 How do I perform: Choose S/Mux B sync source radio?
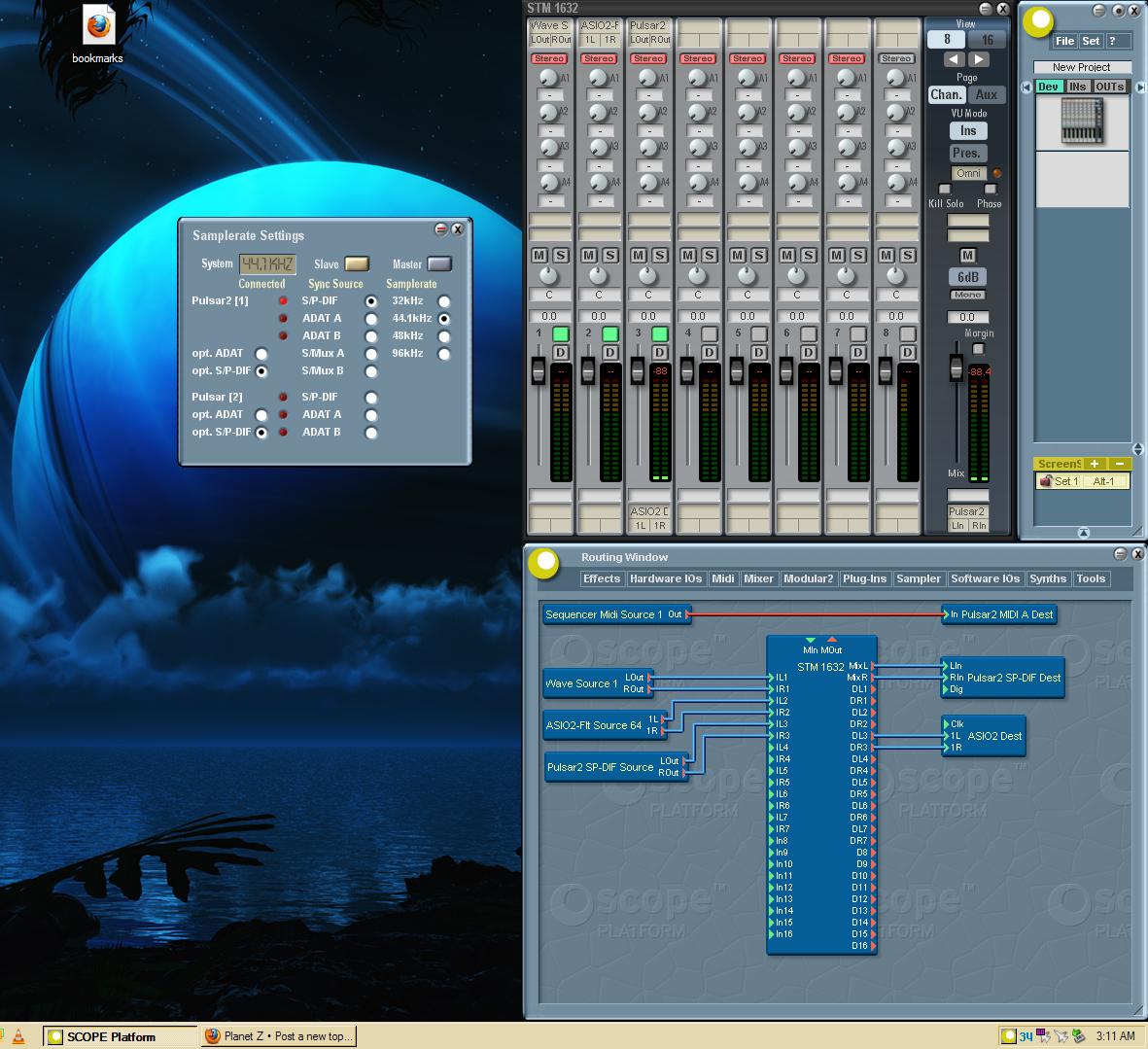click(371, 372)
